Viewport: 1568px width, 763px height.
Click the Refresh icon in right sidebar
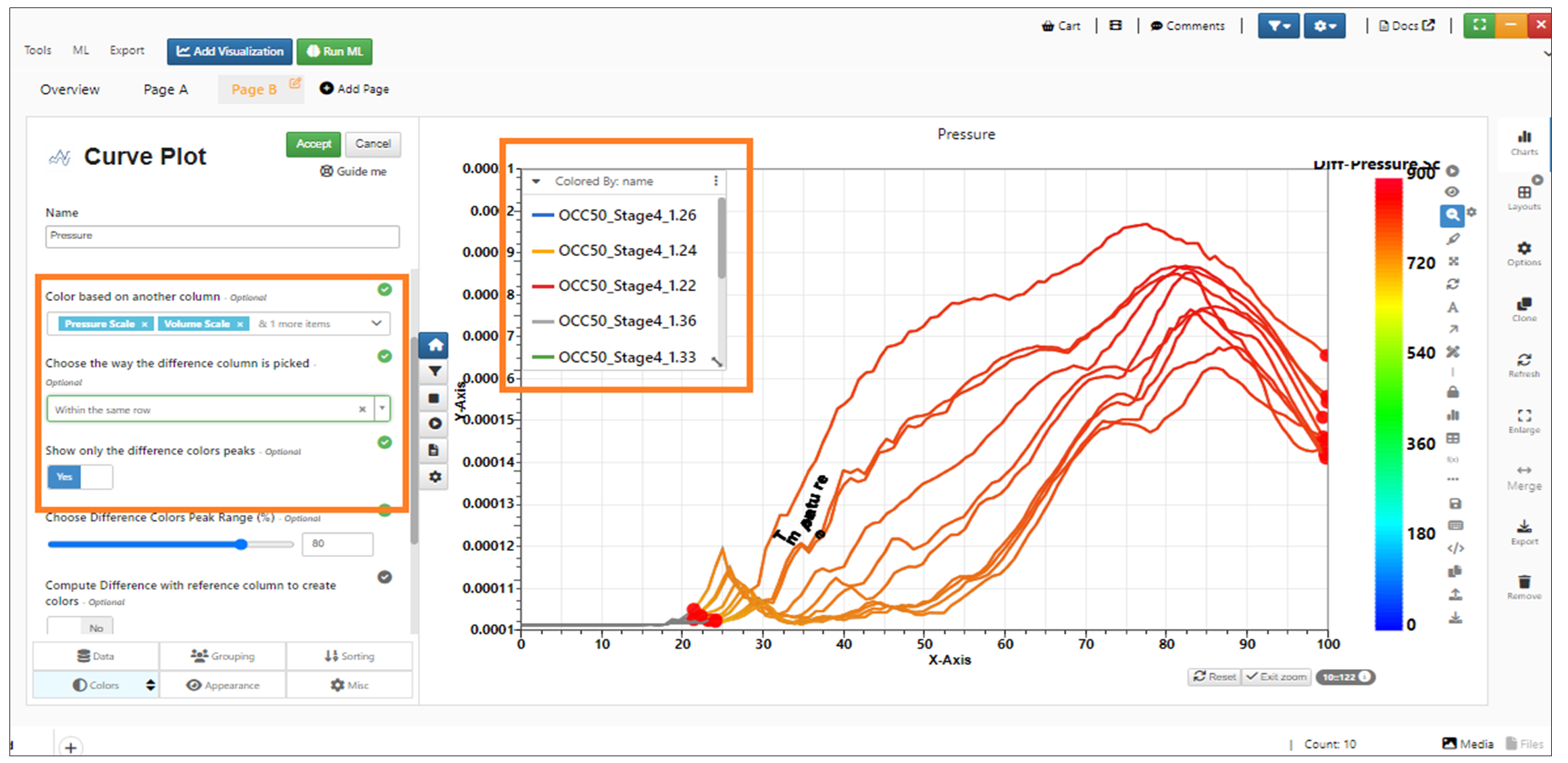1524,365
